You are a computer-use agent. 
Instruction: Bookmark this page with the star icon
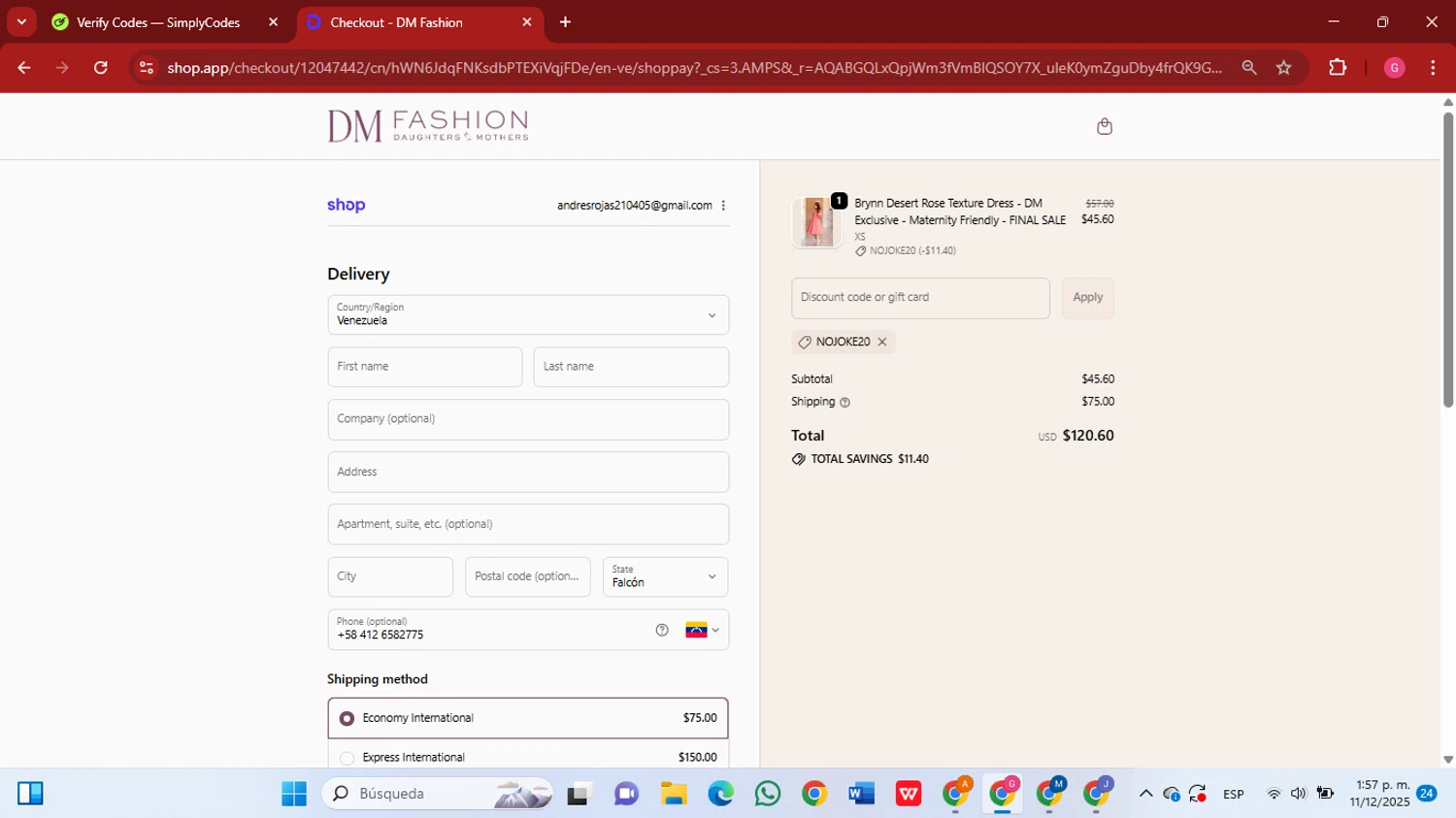click(x=1284, y=68)
